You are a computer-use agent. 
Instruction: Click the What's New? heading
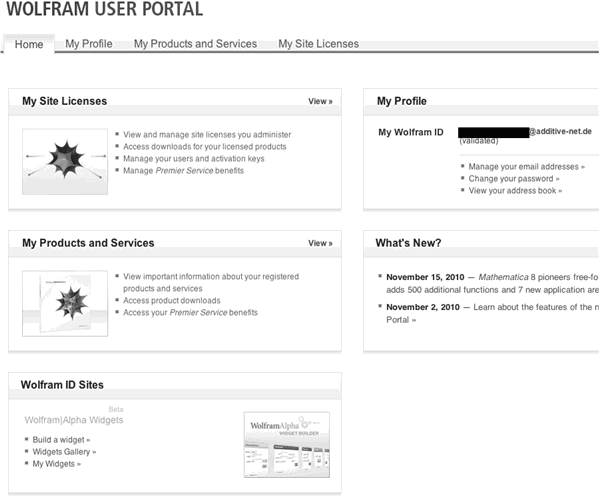point(408,243)
